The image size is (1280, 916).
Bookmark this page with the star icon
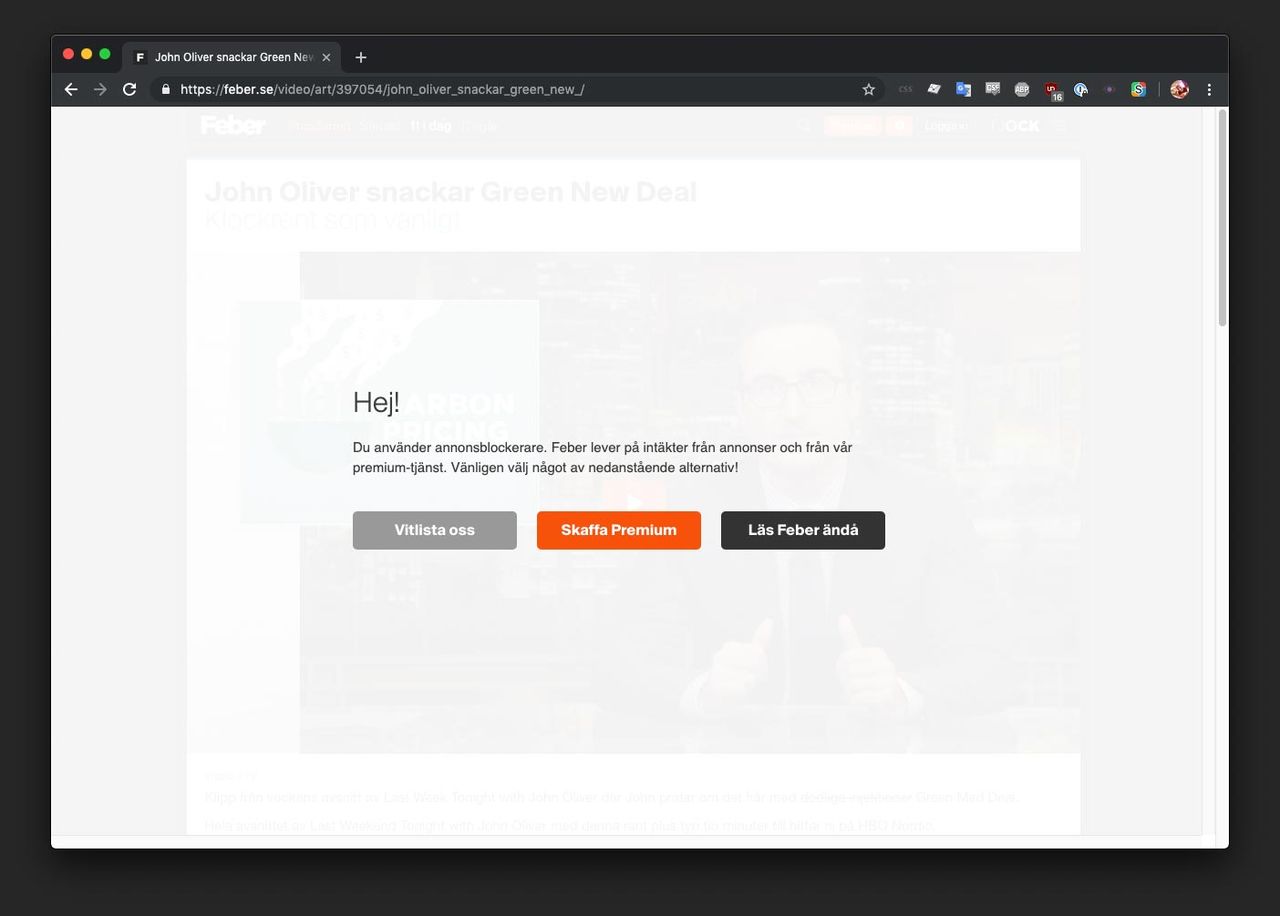(868, 89)
